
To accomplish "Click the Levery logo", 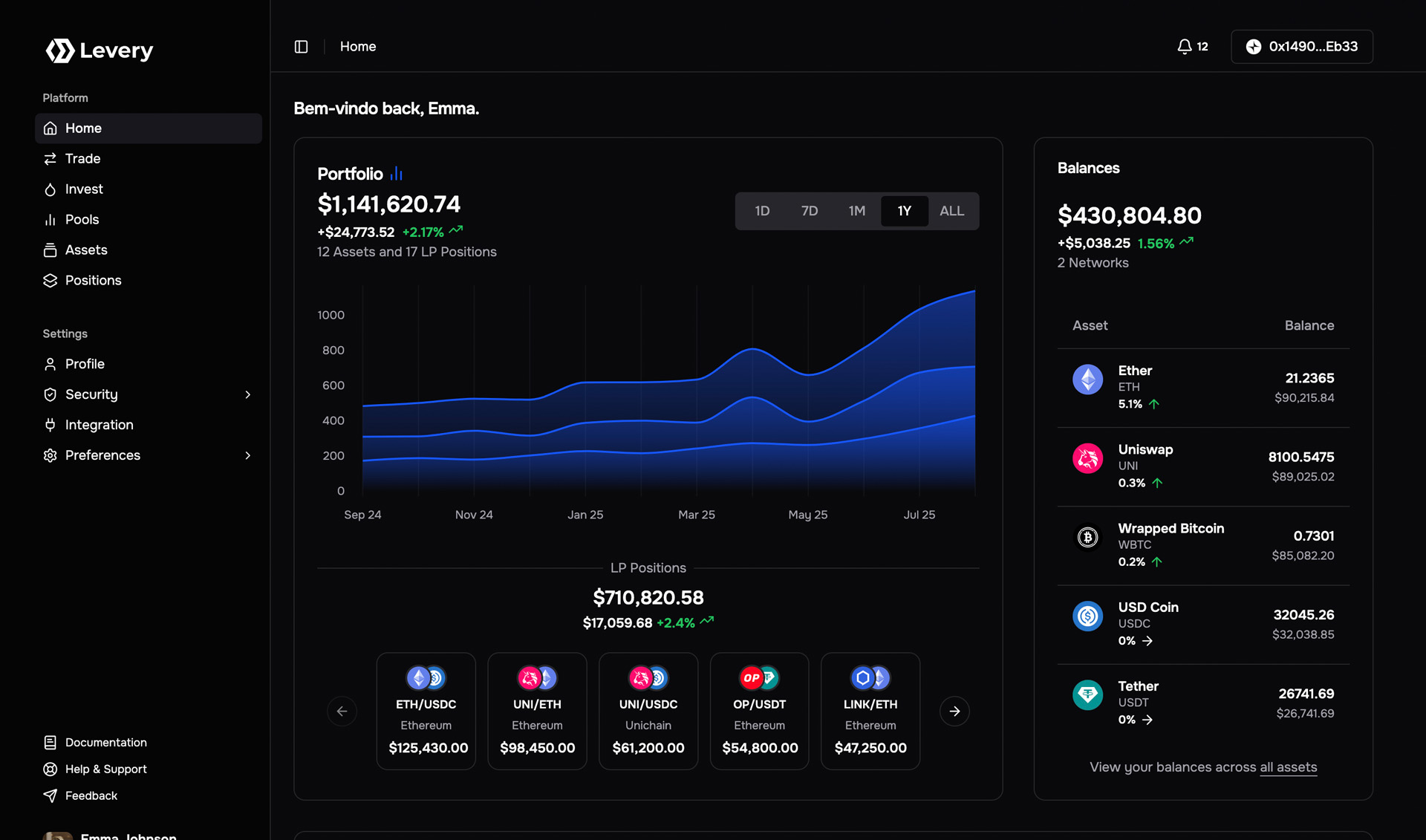I will tap(99, 51).
